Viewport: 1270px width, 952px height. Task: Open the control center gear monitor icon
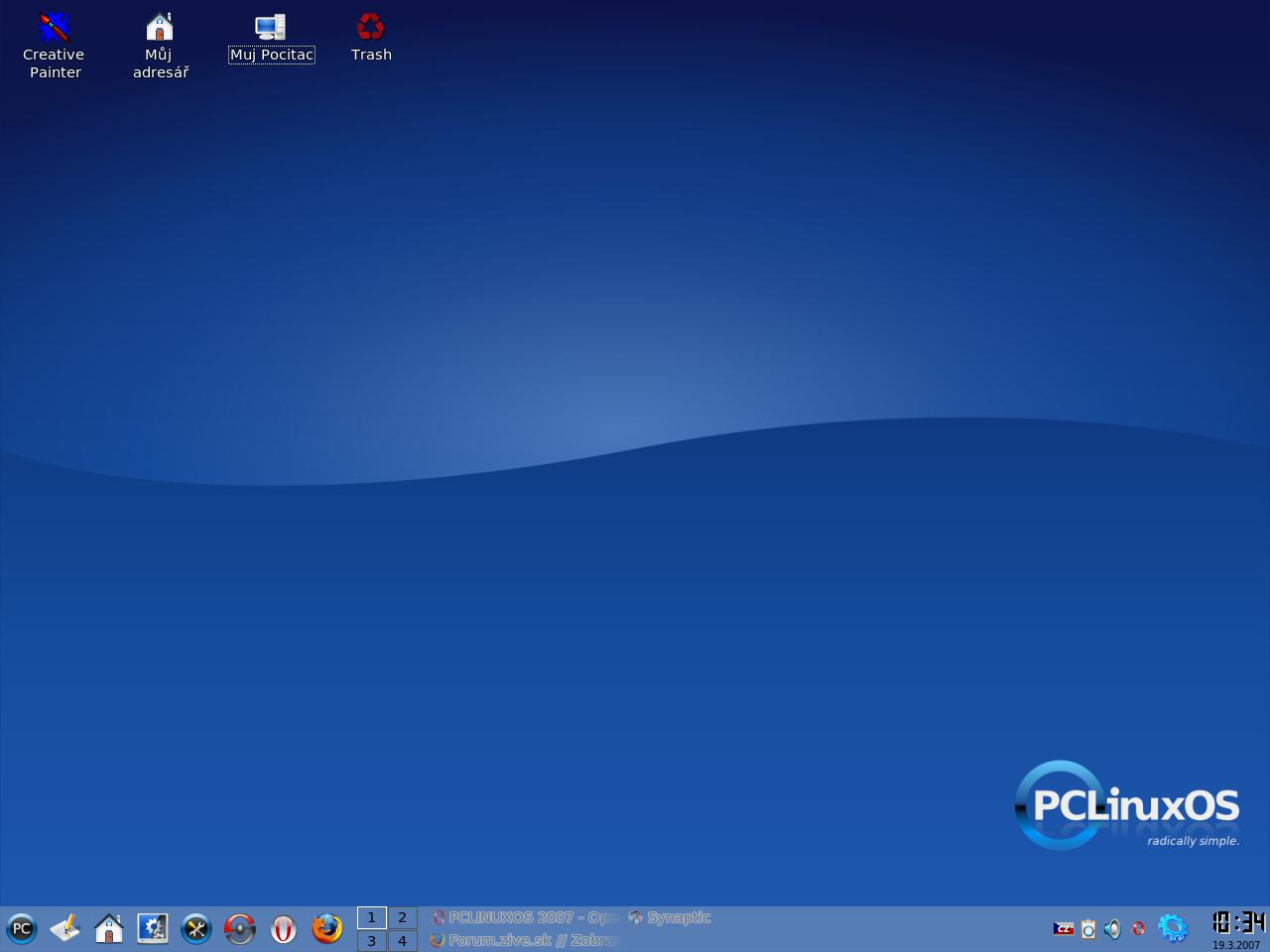[153, 929]
